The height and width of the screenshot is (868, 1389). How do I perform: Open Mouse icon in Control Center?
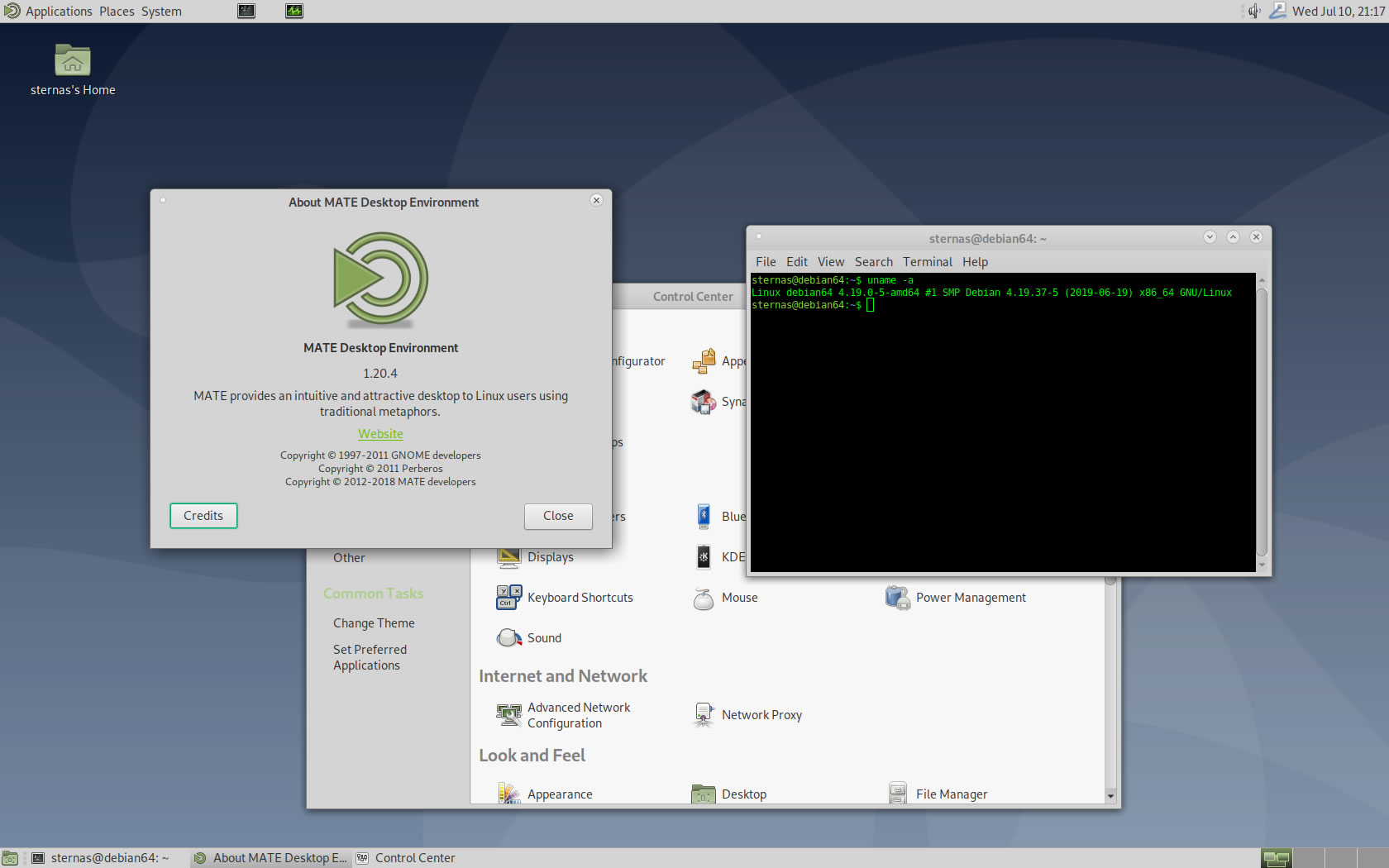tap(703, 598)
